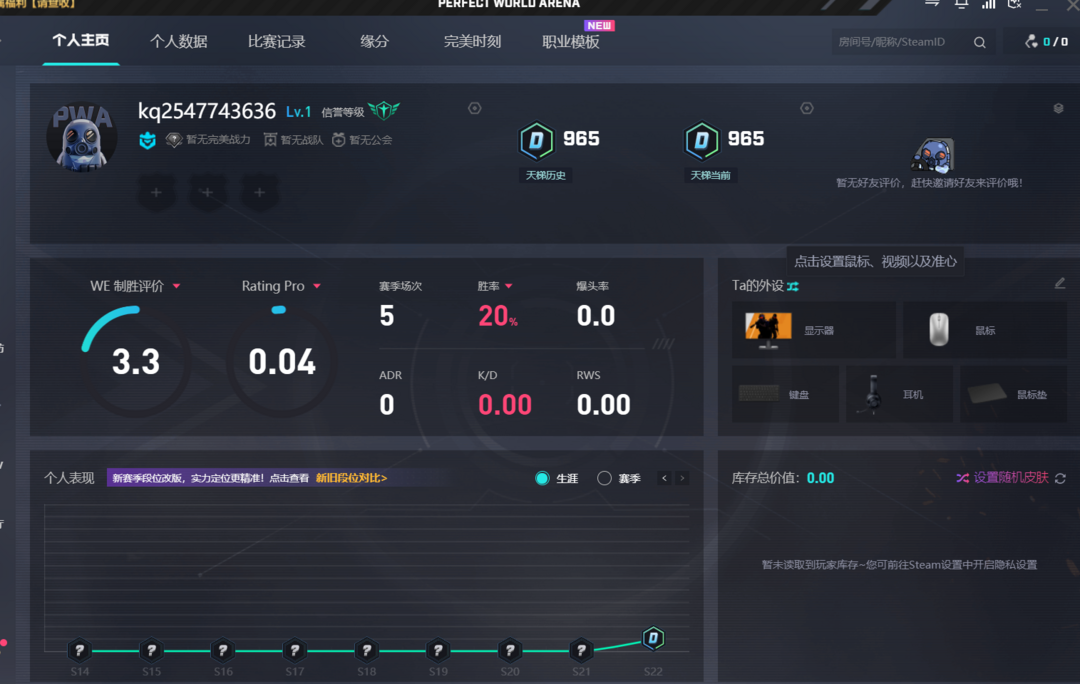Click the shuffle icon beside Ta的外设
Image resolution: width=1080 pixels, height=684 pixels.
tap(793, 286)
